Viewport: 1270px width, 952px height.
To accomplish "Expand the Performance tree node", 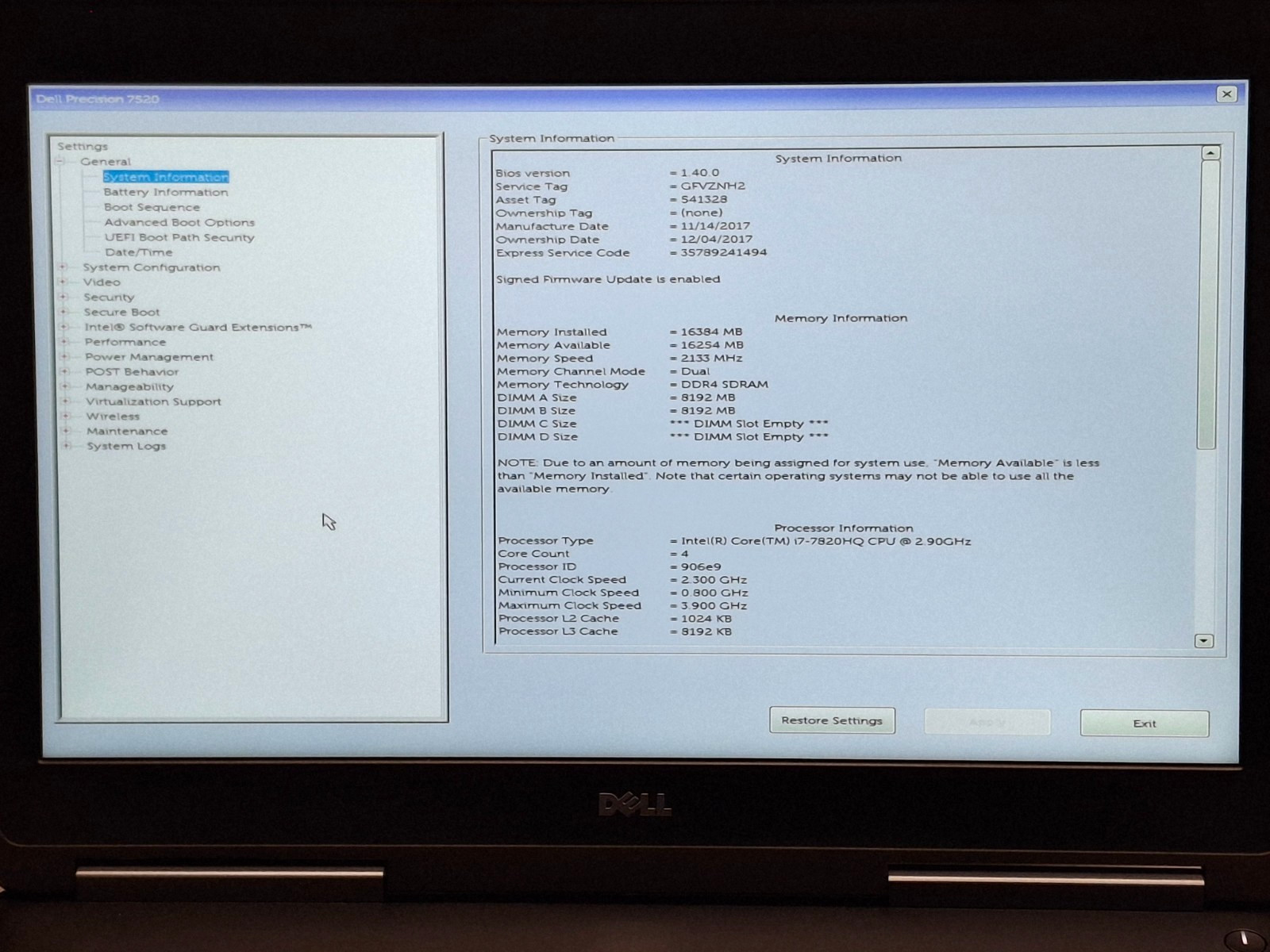I will coord(65,342).
